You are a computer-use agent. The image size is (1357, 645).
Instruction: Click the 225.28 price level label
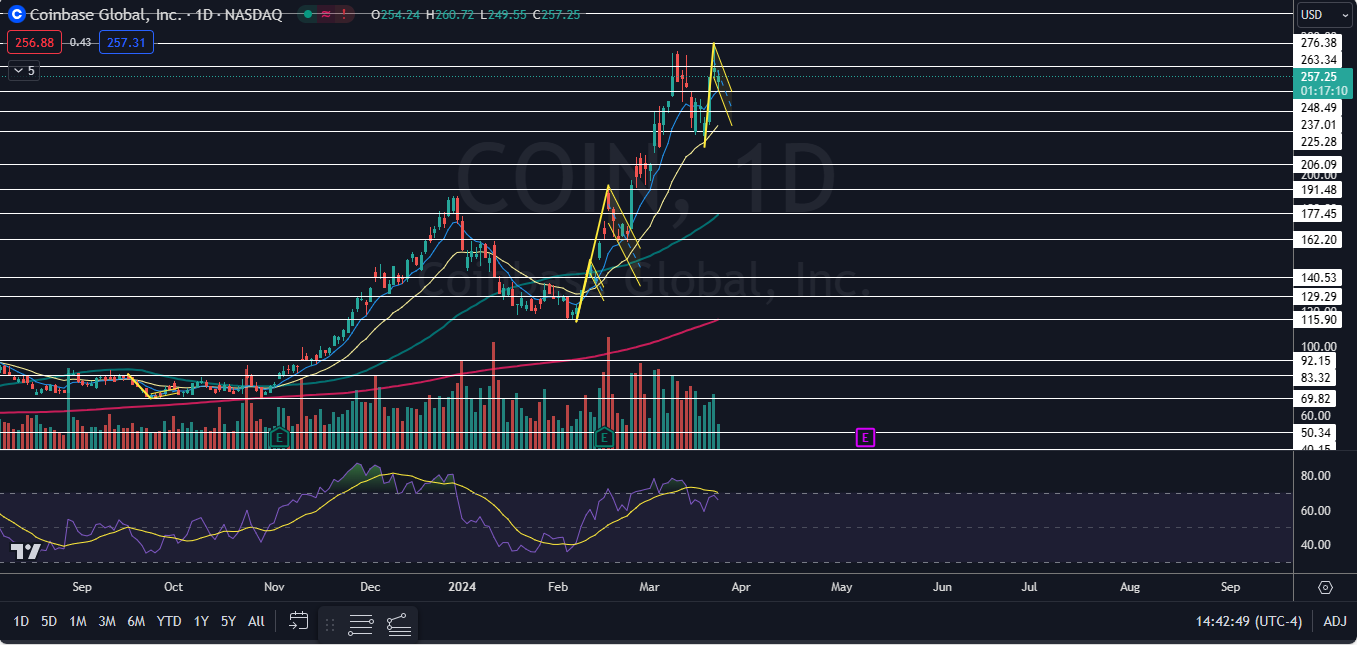pyautogui.click(x=1319, y=142)
